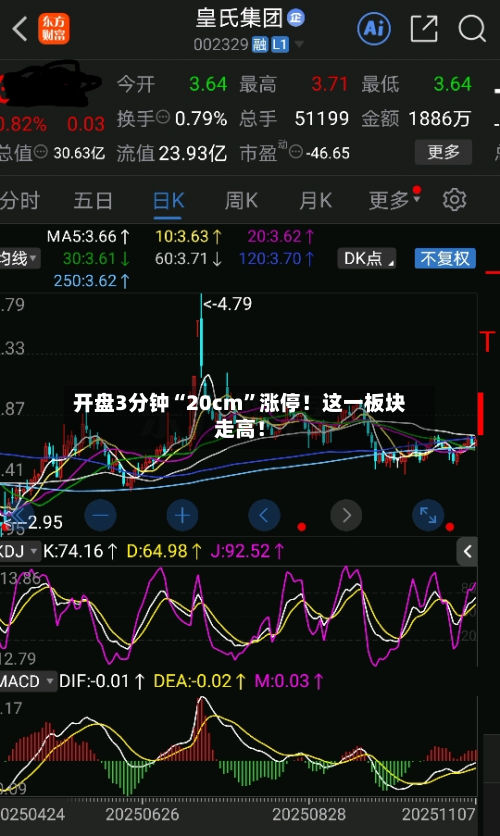500x836 pixels.
Task: Change the 不复权 adjustment setting
Action: click(445, 259)
